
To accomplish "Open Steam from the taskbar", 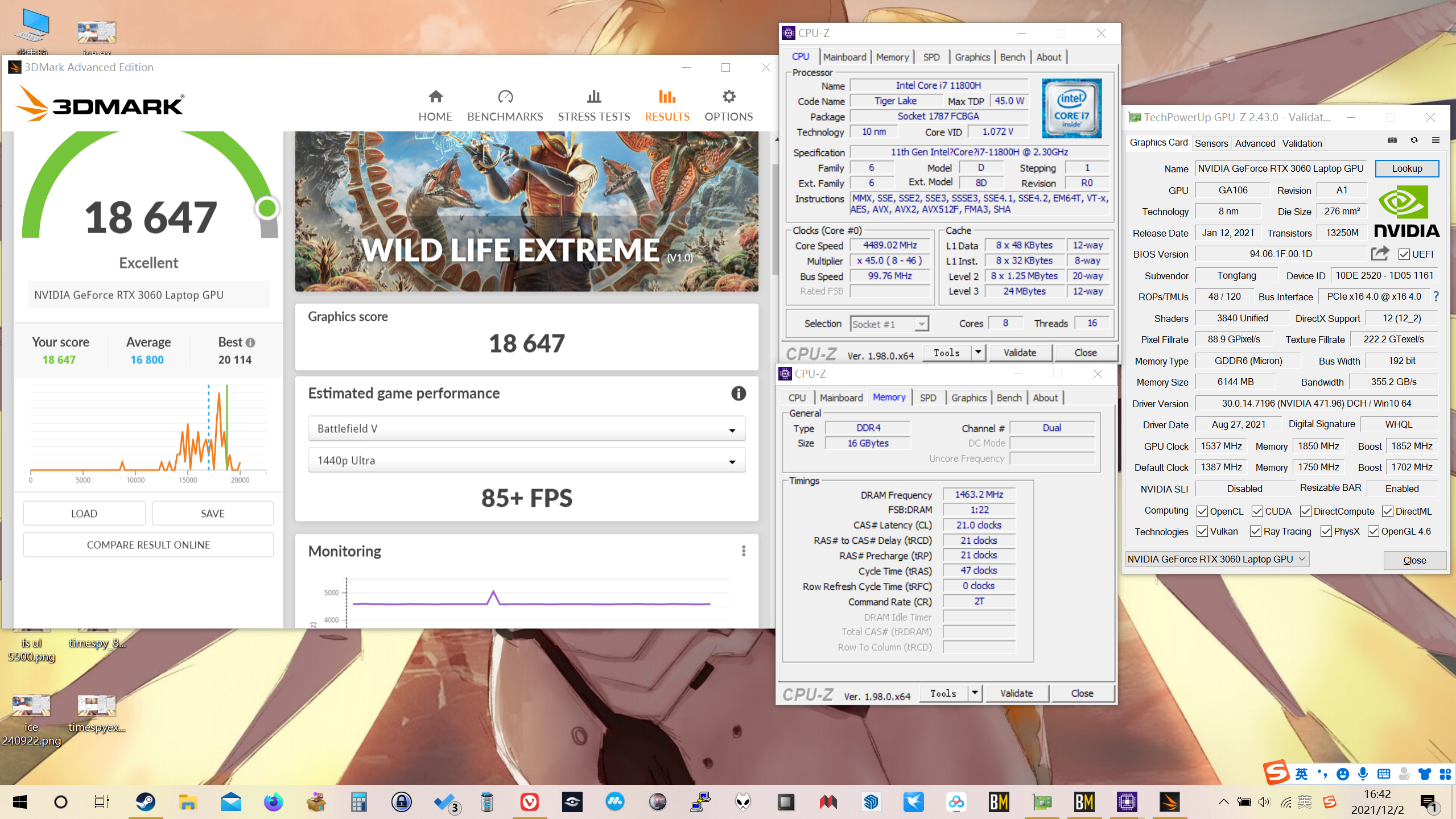I will click(x=145, y=802).
